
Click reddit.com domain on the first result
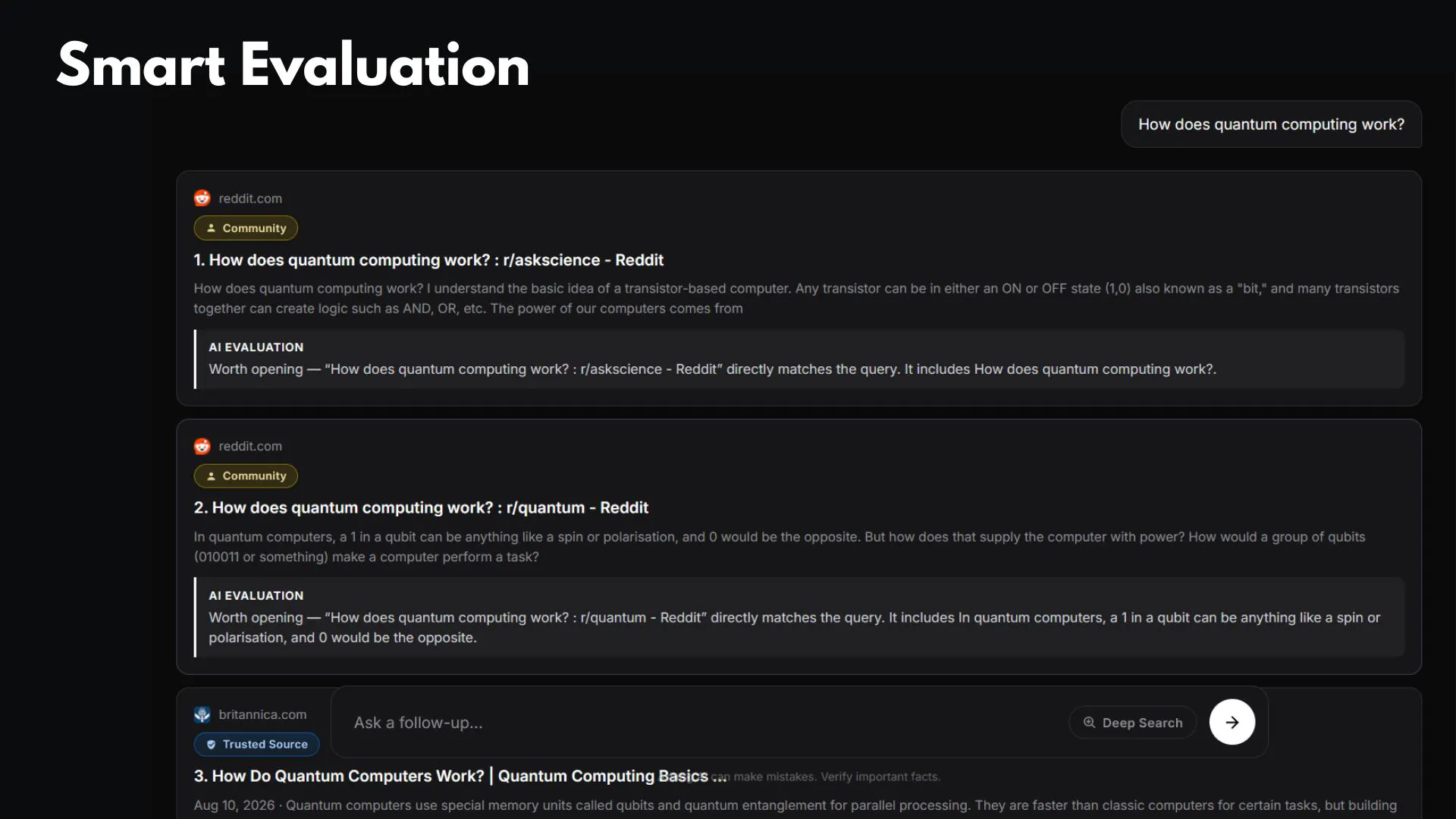[x=250, y=199]
